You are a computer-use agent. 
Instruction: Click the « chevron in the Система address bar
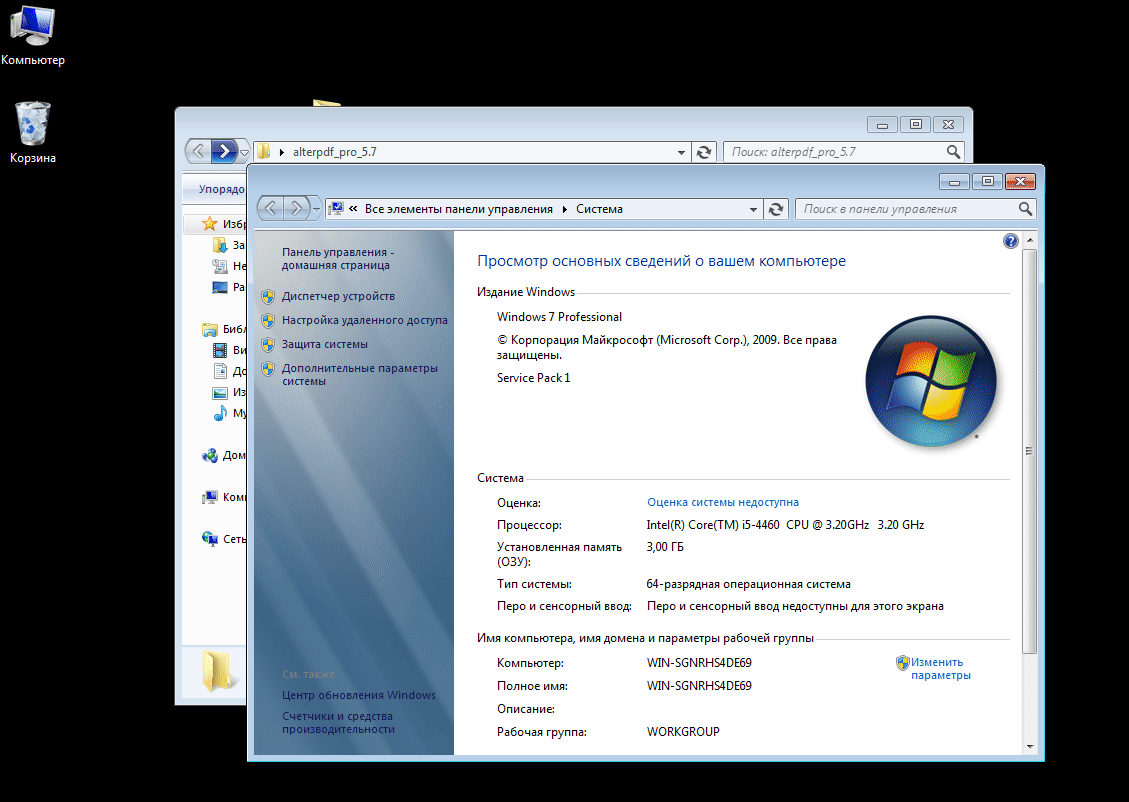[x=354, y=209]
